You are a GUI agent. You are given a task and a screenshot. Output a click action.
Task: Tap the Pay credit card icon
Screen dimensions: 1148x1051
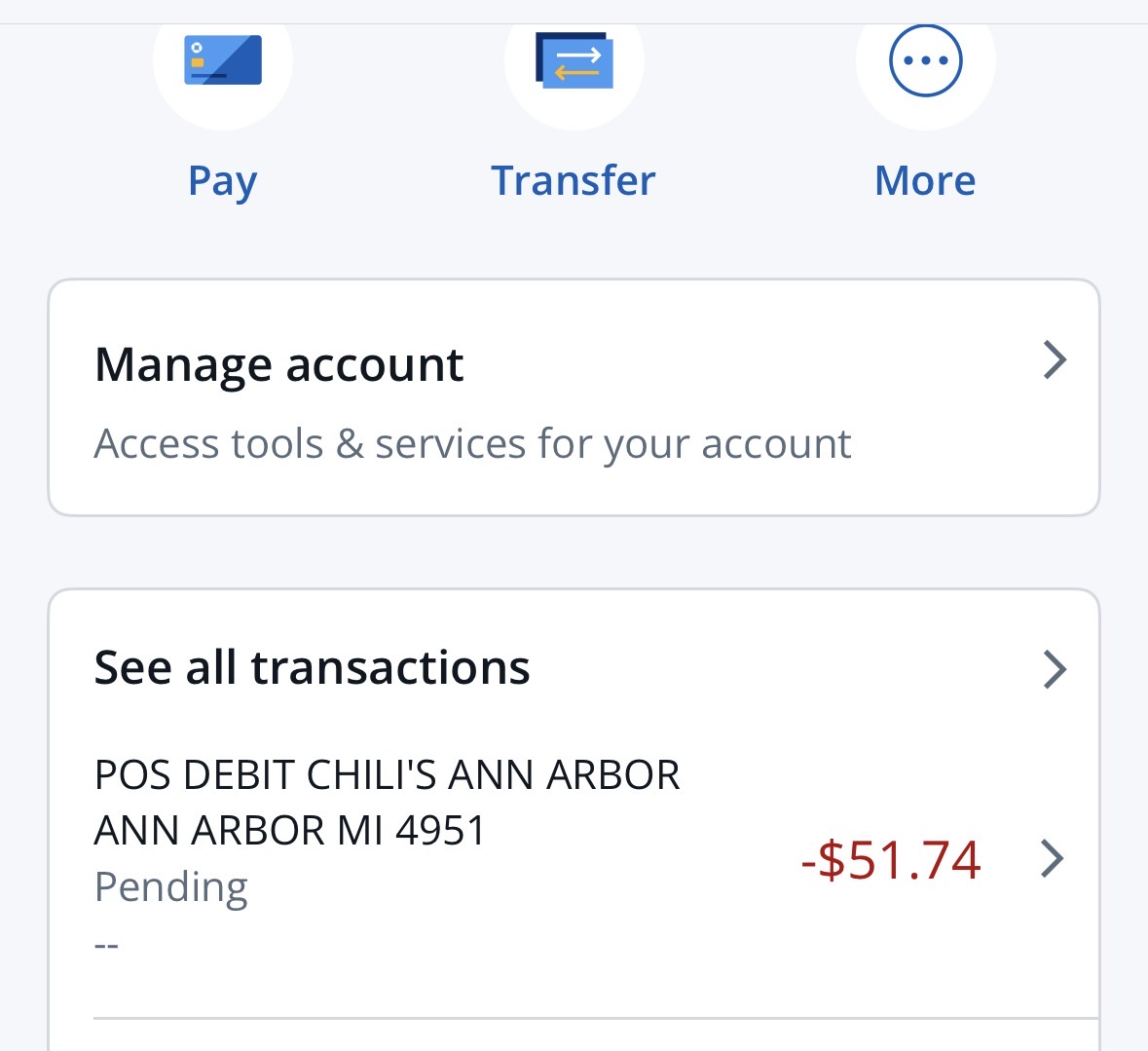(x=223, y=60)
